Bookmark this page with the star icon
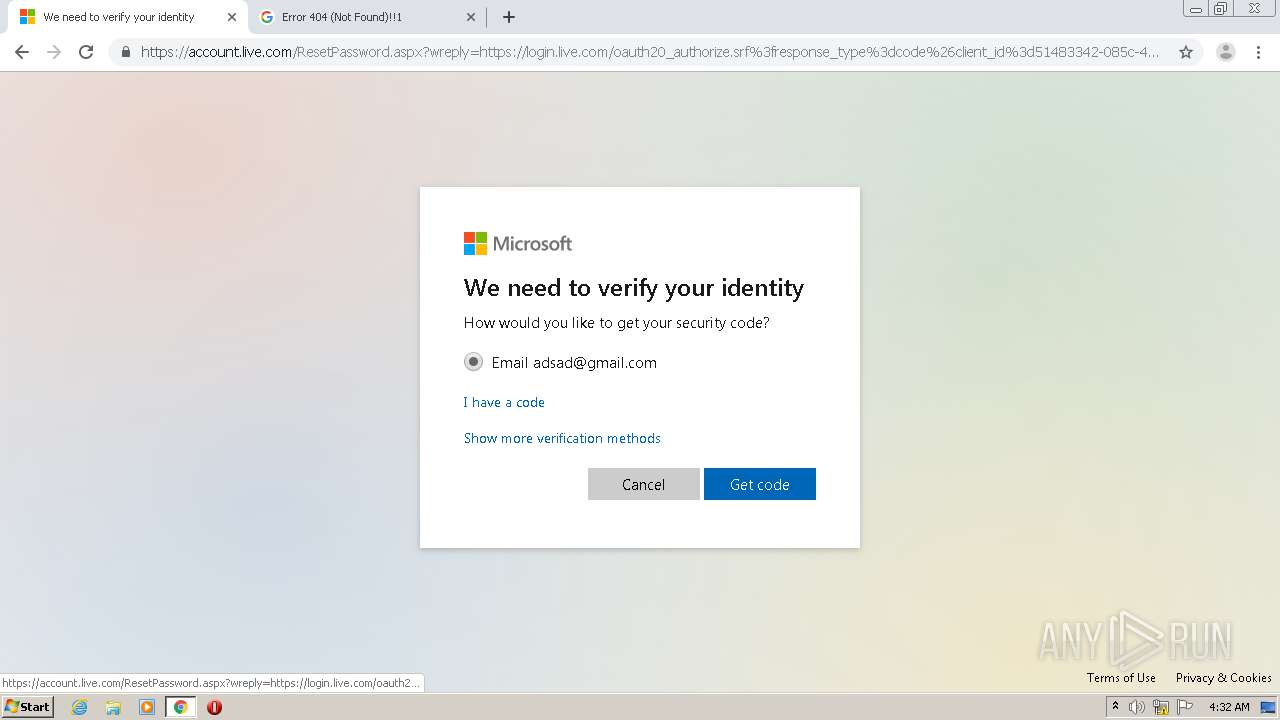The width and height of the screenshot is (1280, 720). pos(1186,52)
